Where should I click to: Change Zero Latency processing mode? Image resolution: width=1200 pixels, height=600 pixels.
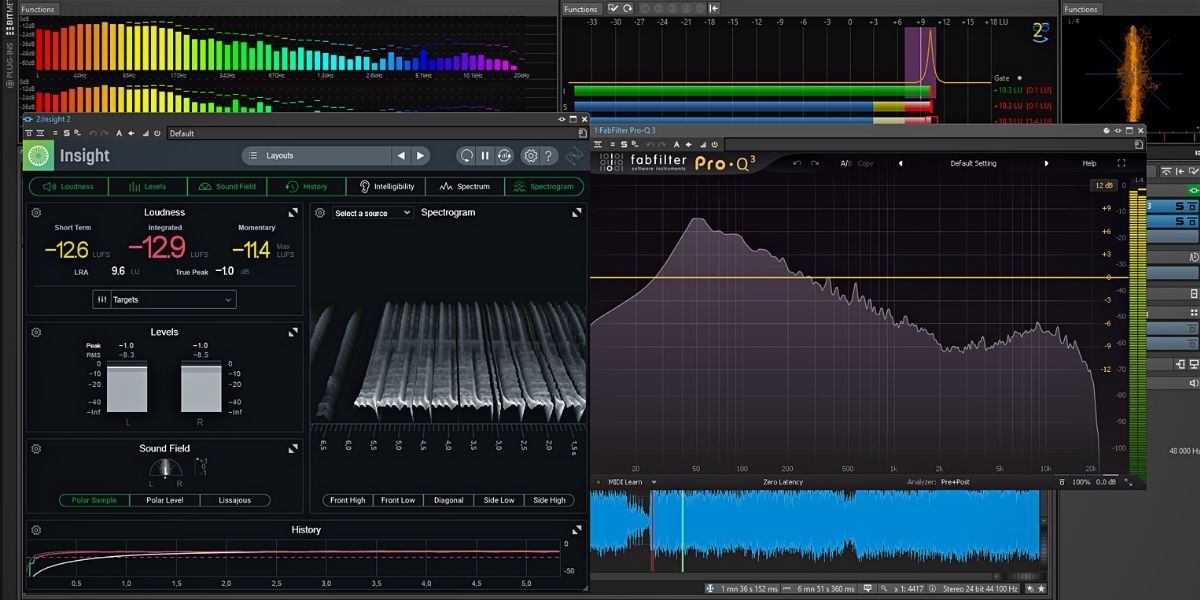783,482
